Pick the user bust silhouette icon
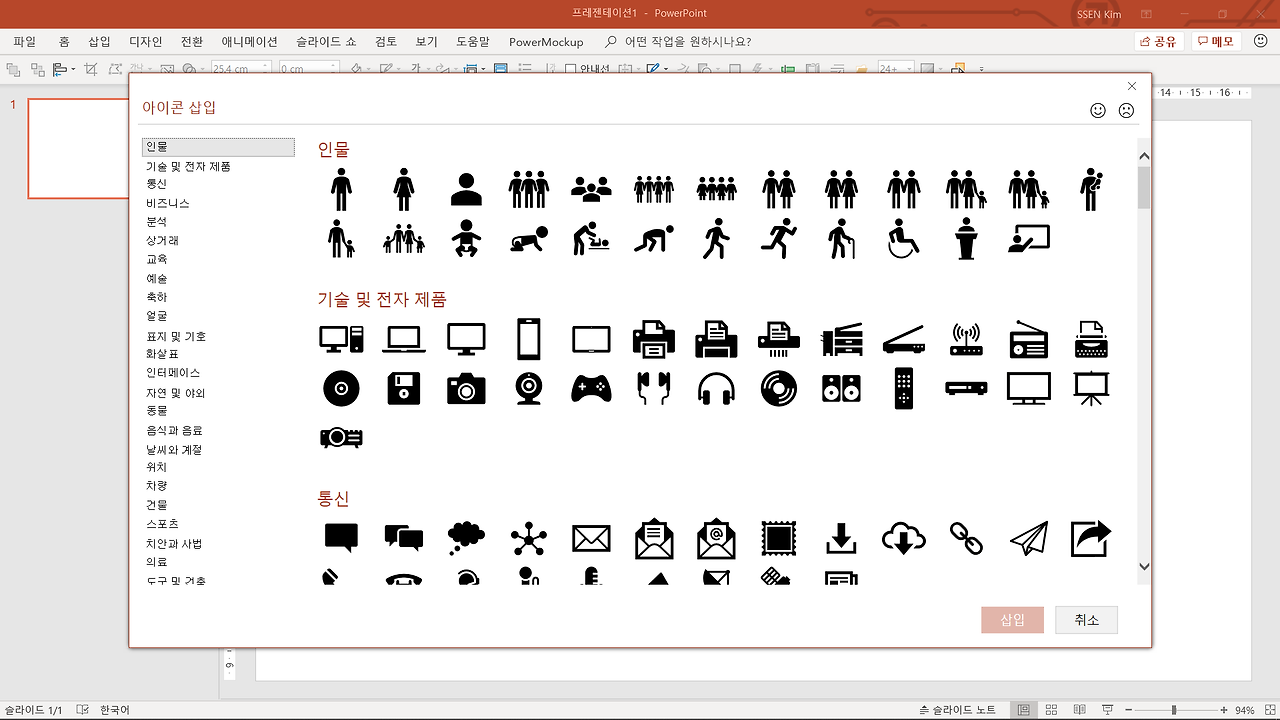 tap(466, 189)
